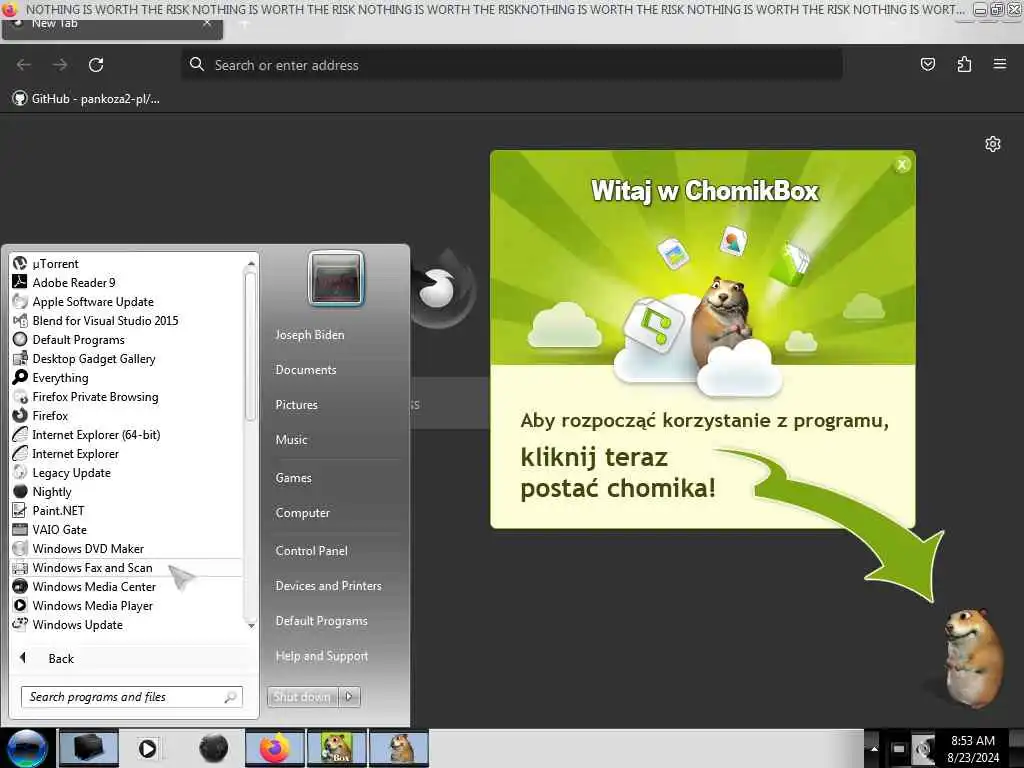
Task: Switch to Firefox on the taskbar
Action: [275, 748]
